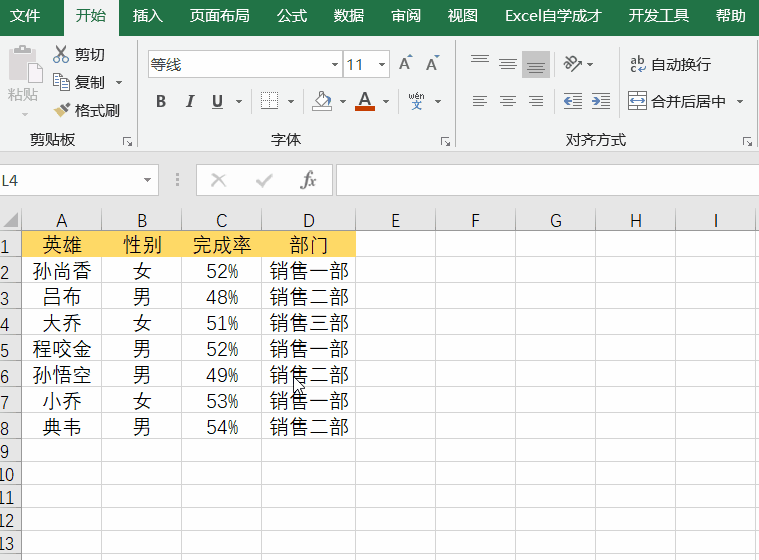Image resolution: width=759 pixels, height=560 pixels.
Task: Click Merge & Center (合并后居中)
Action: tap(677, 101)
